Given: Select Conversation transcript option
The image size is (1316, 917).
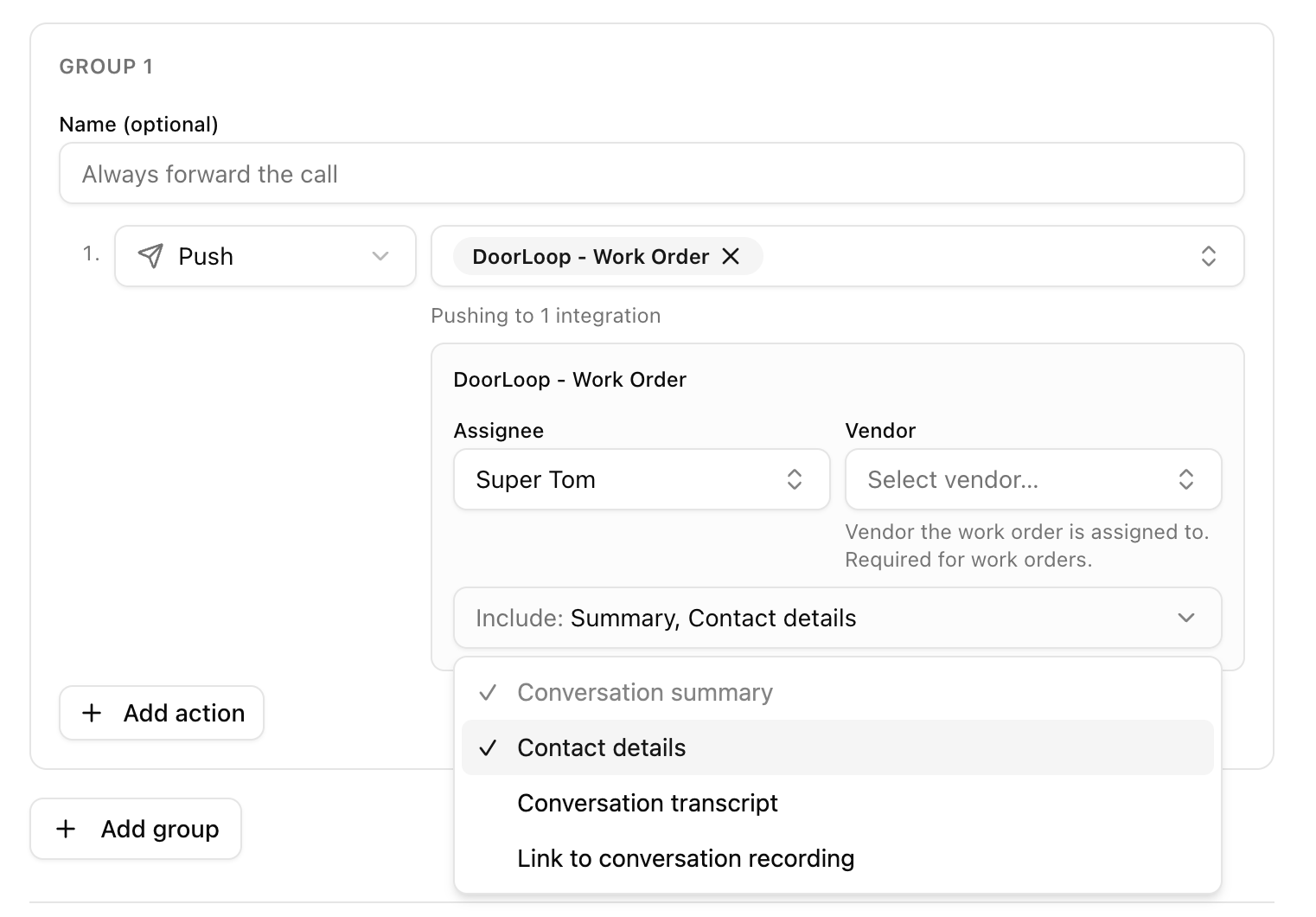Looking at the screenshot, I should pyautogui.click(x=837, y=803).
